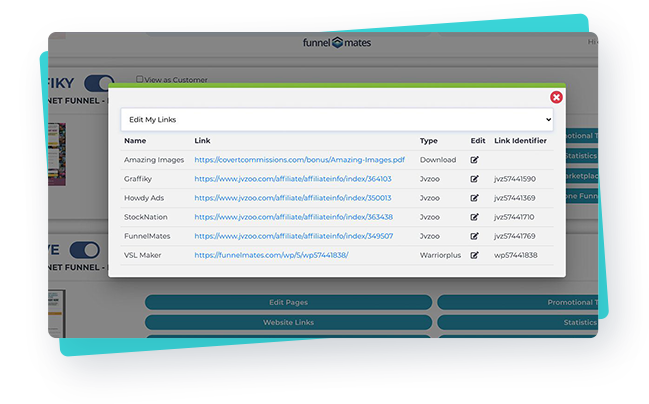649x404 pixels.
Task: Edit the Graffiky link entry
Action: coord(474,179)
